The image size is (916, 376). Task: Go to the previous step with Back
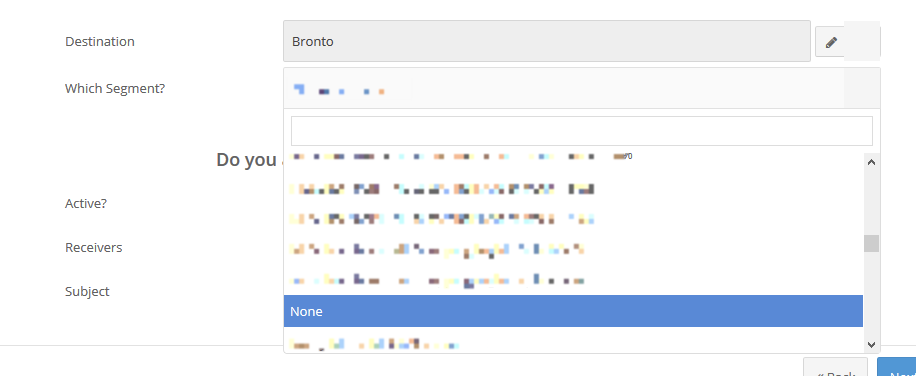coord(835,368)
